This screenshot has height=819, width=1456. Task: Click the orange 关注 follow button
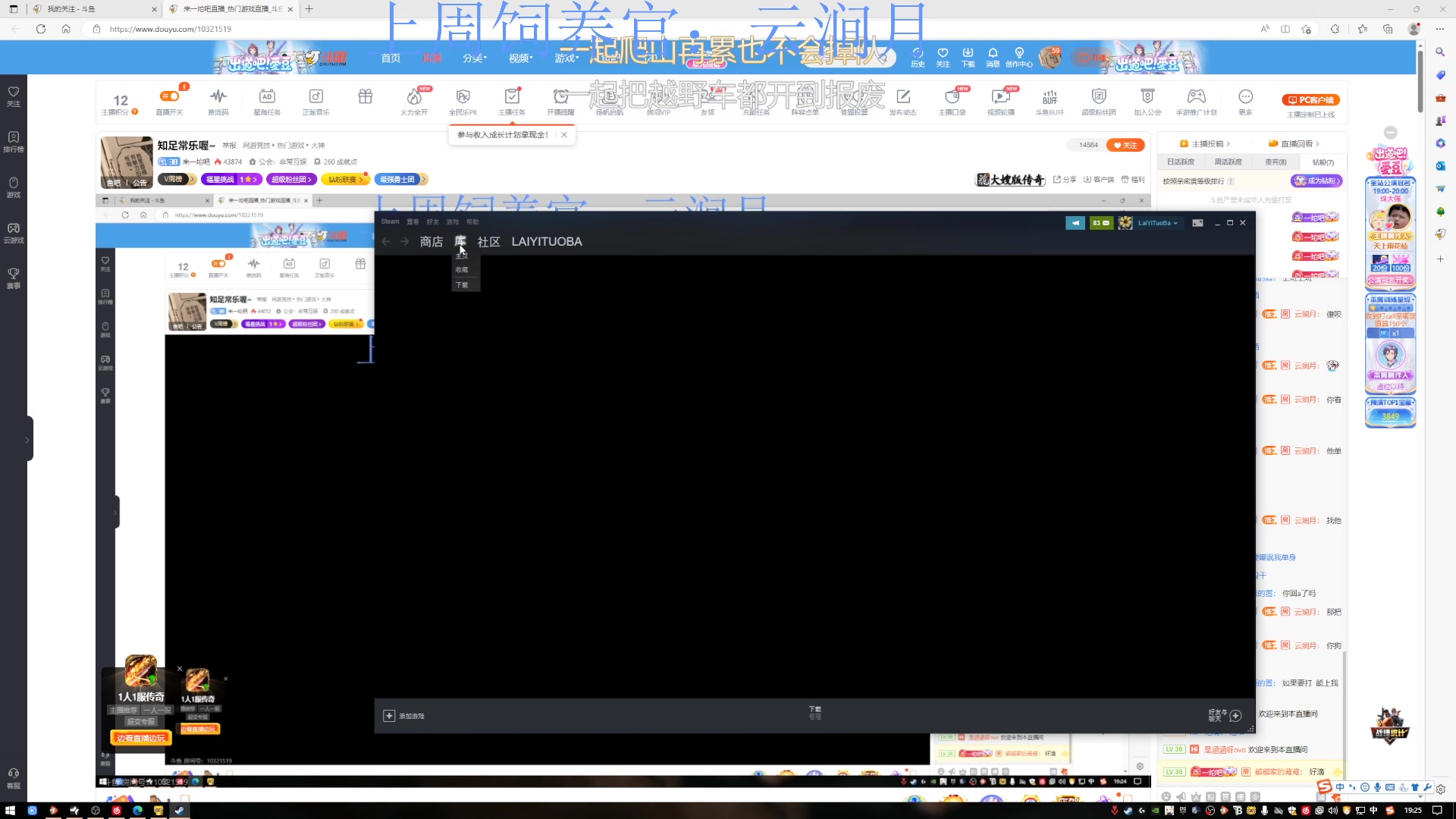coord(1125,145)
